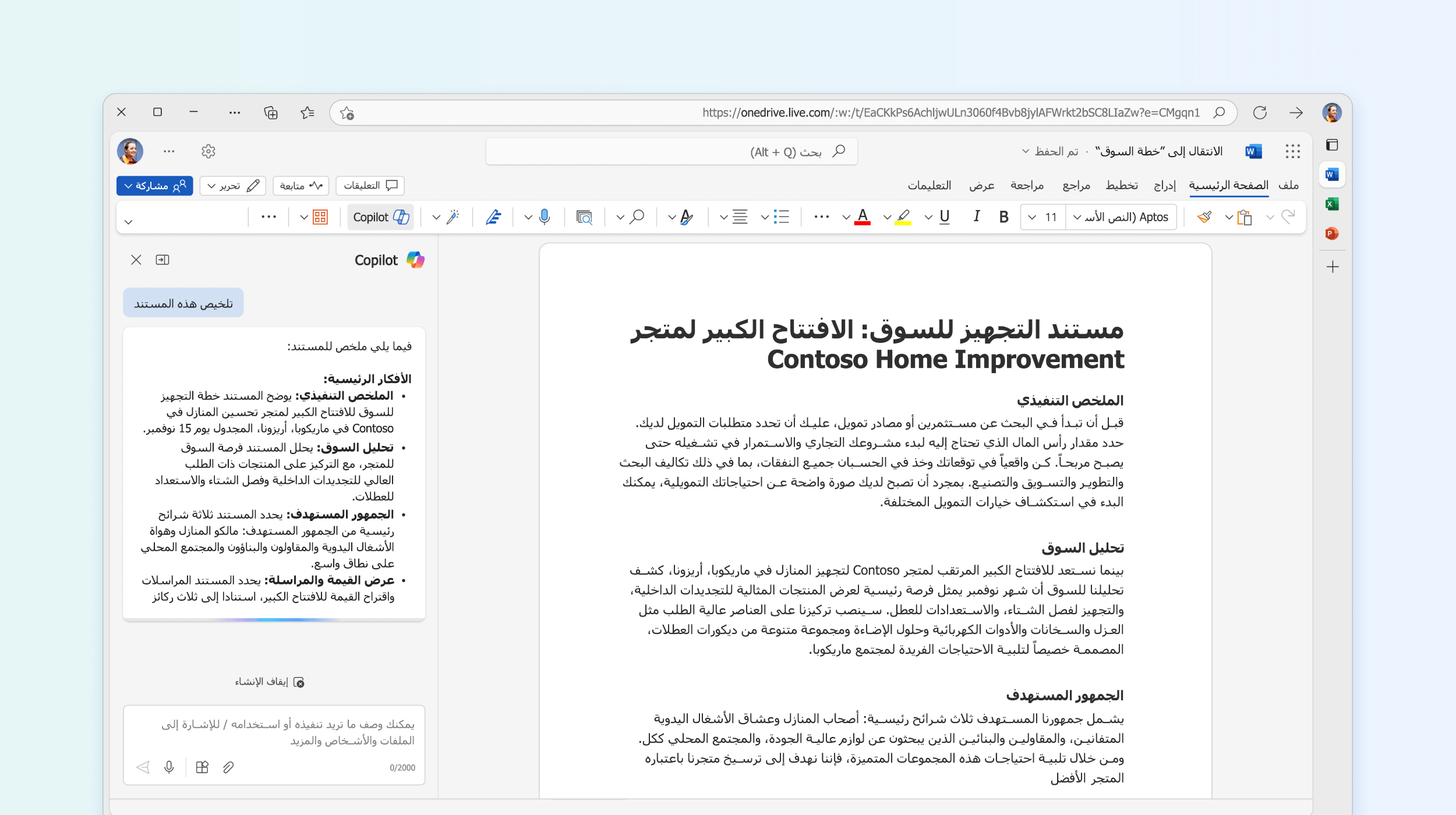Image resolution: width=1456 pixels, height=815 pixels.
Task: Click the browser refresh icon
Action: click(1260, 112)
